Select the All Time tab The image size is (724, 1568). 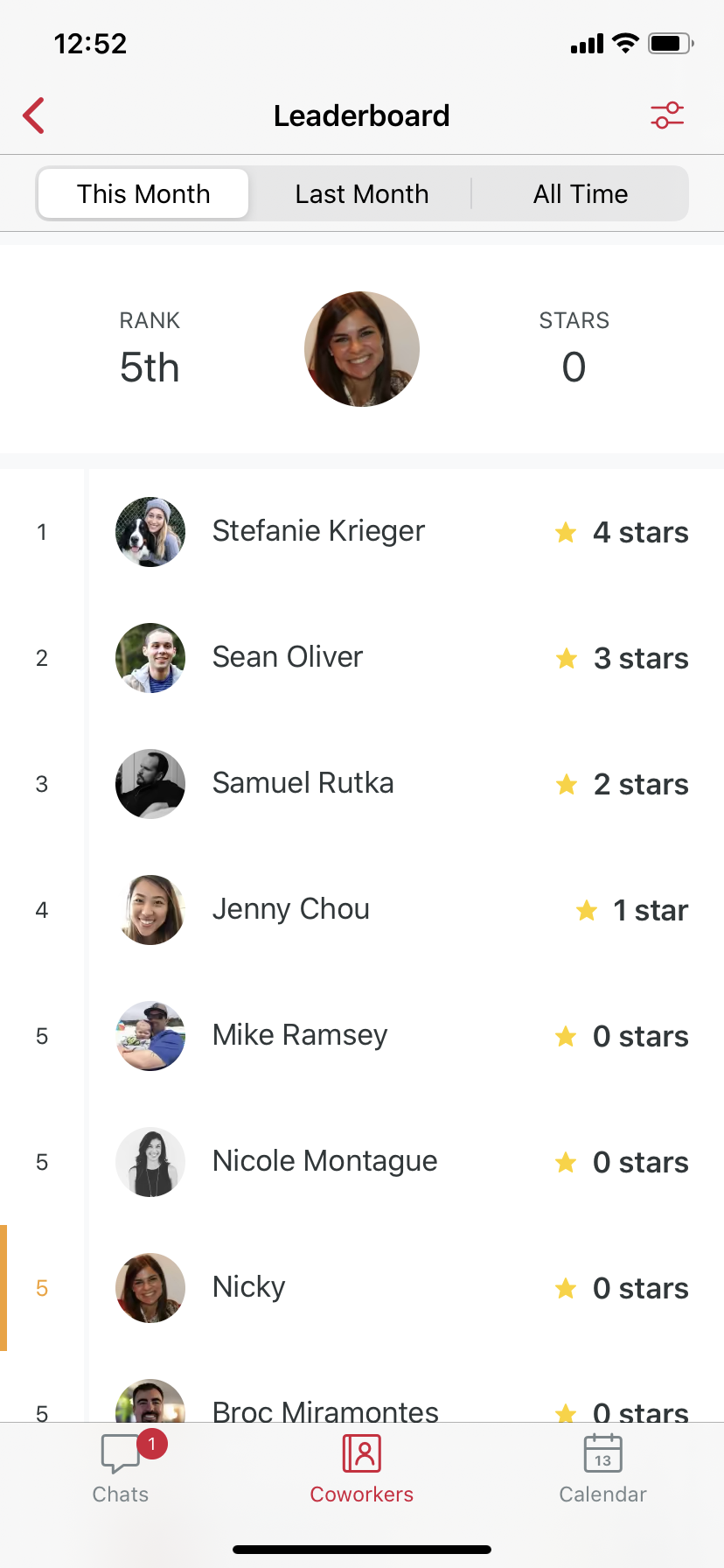point(580,193)
